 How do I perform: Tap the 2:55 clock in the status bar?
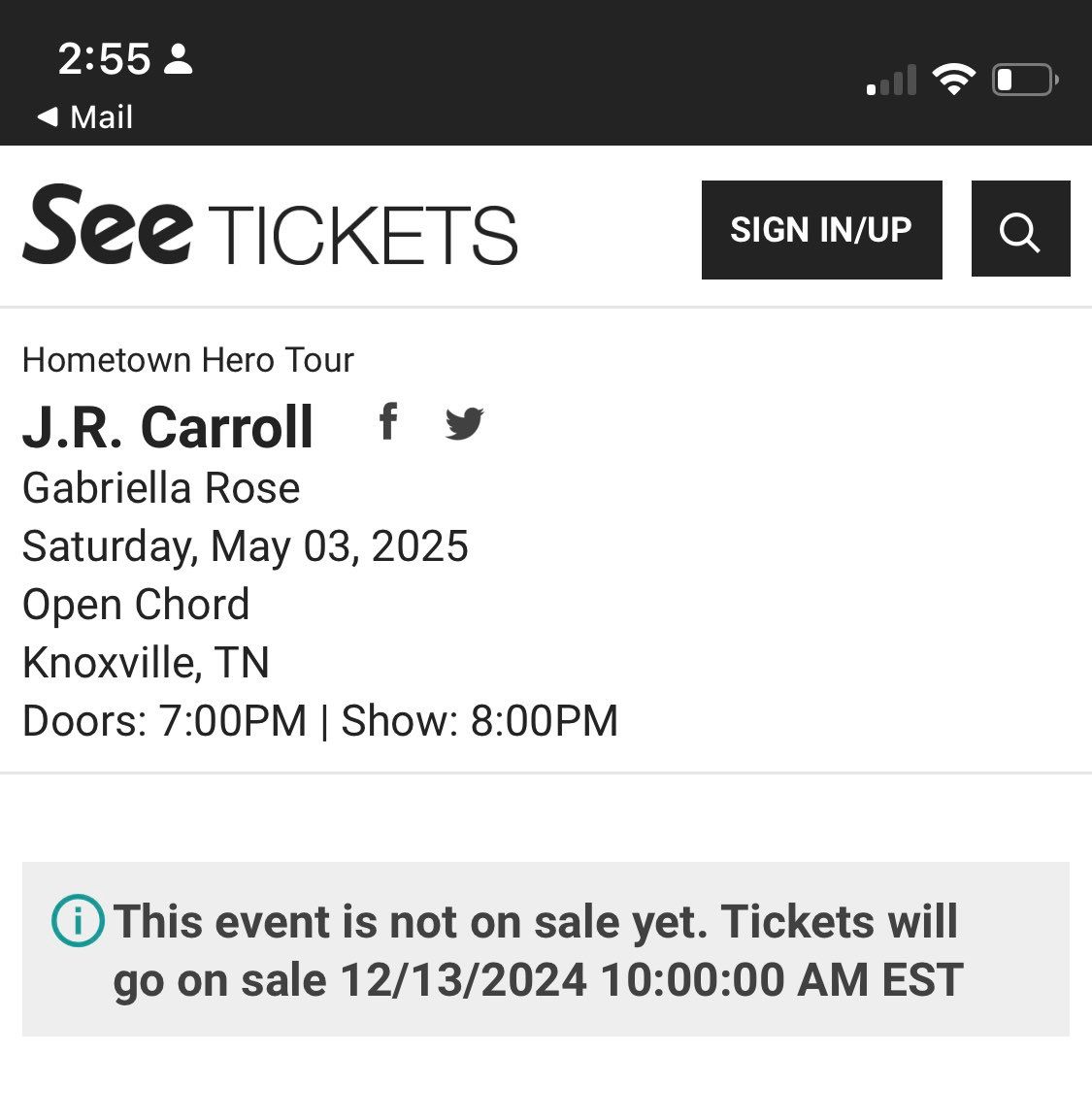coord(103,58)
